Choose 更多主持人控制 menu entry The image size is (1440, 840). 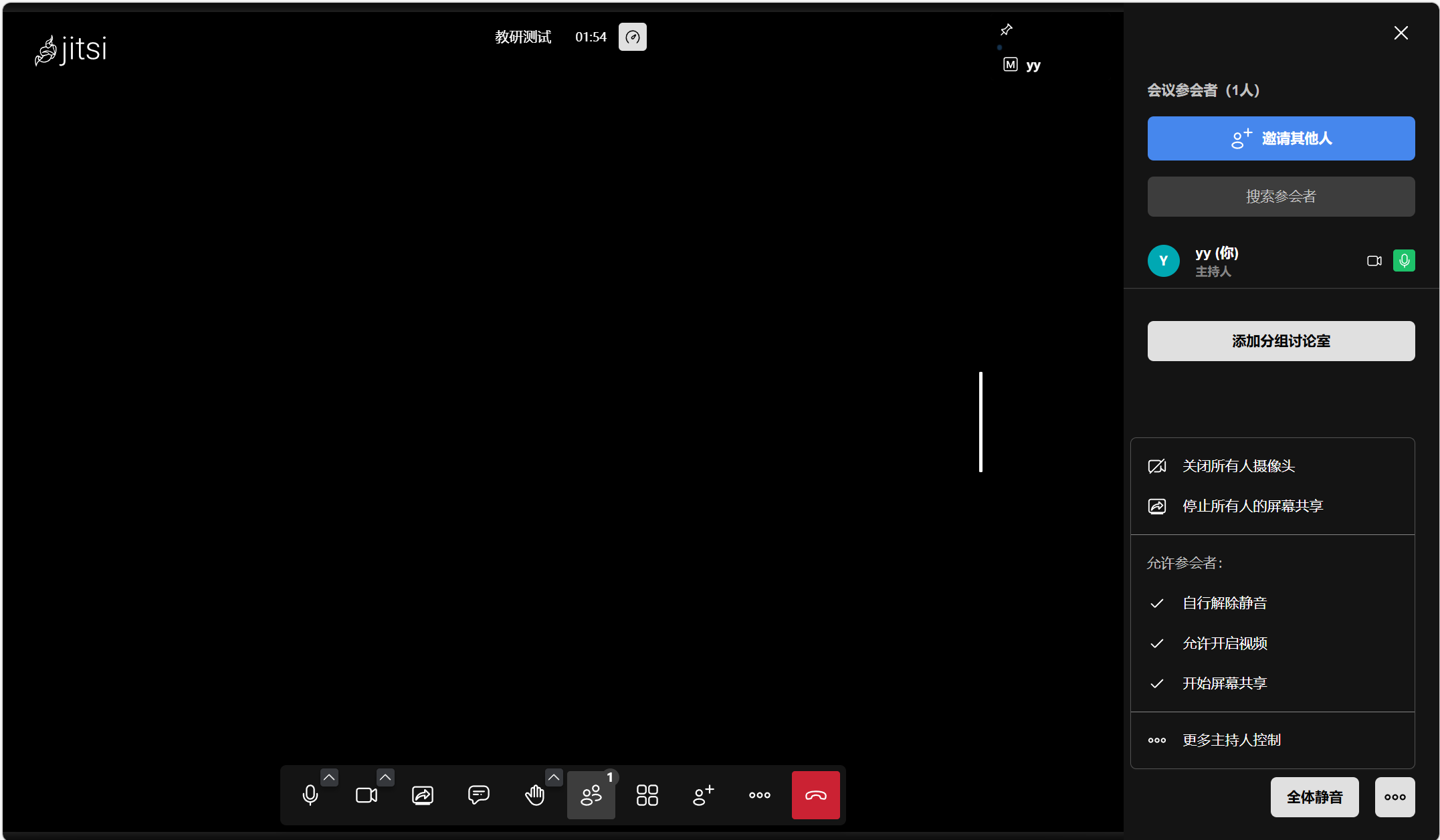pyautogui.click(x=1231, y=740)
